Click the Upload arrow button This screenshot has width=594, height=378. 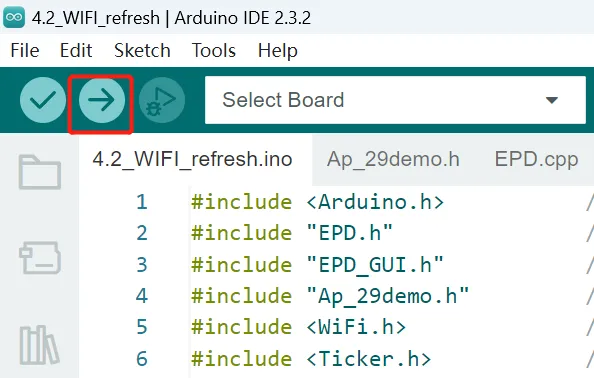102,100
